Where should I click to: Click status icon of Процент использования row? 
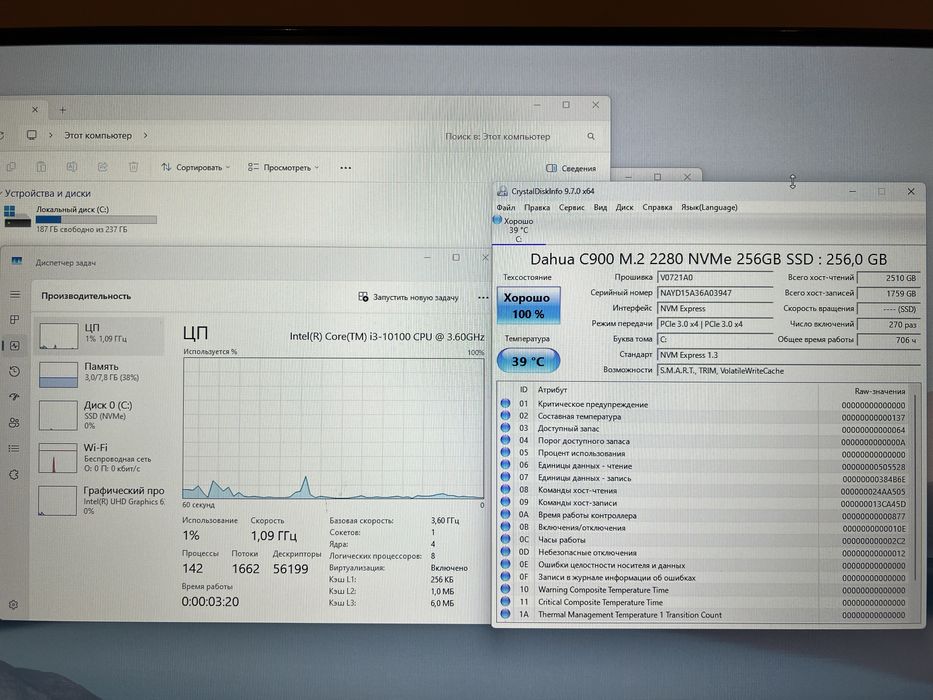(x=505, y=454)
